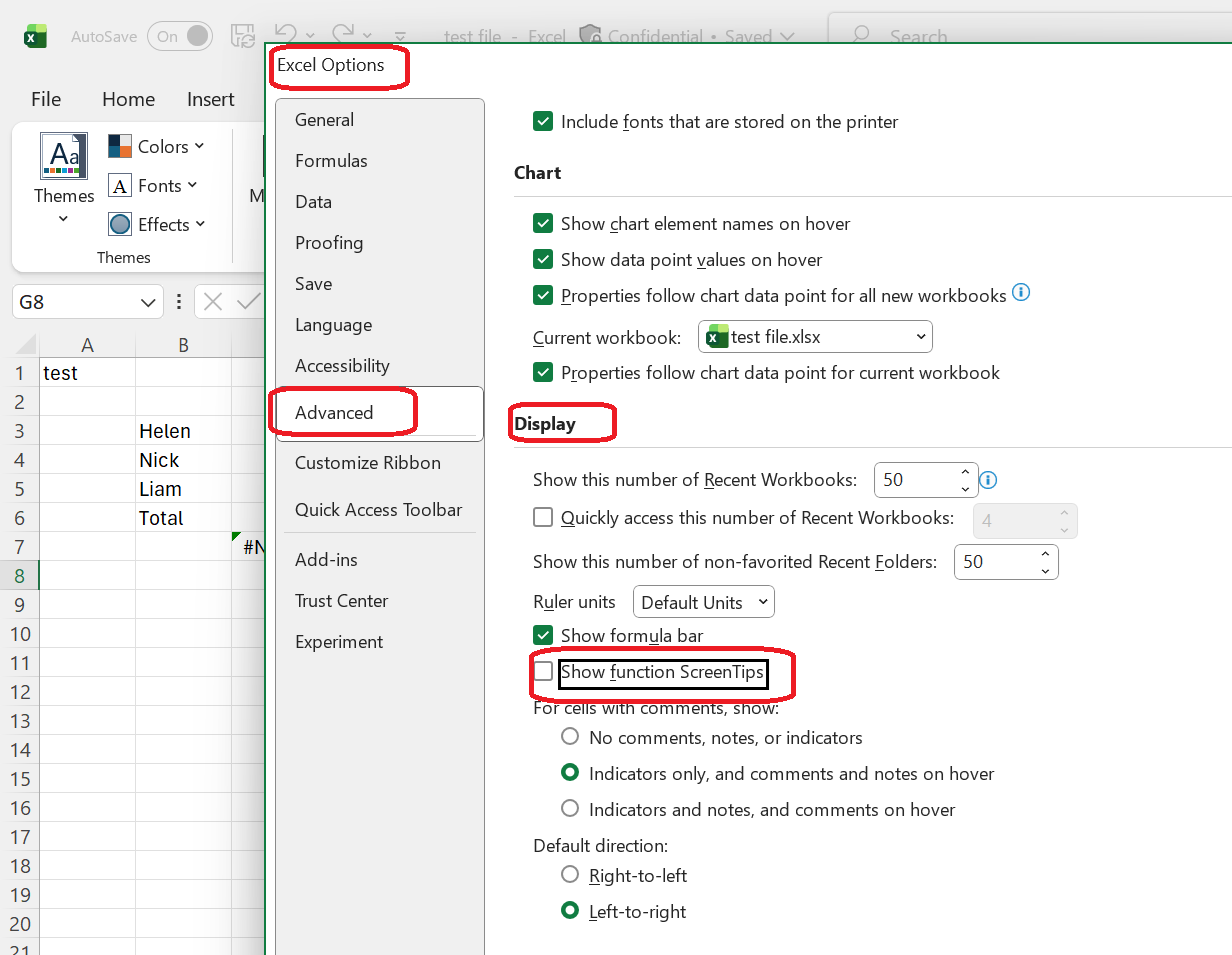Click cell B6 containing Total
Viewport: 1232px width, 955px height.
coord(184,518)
